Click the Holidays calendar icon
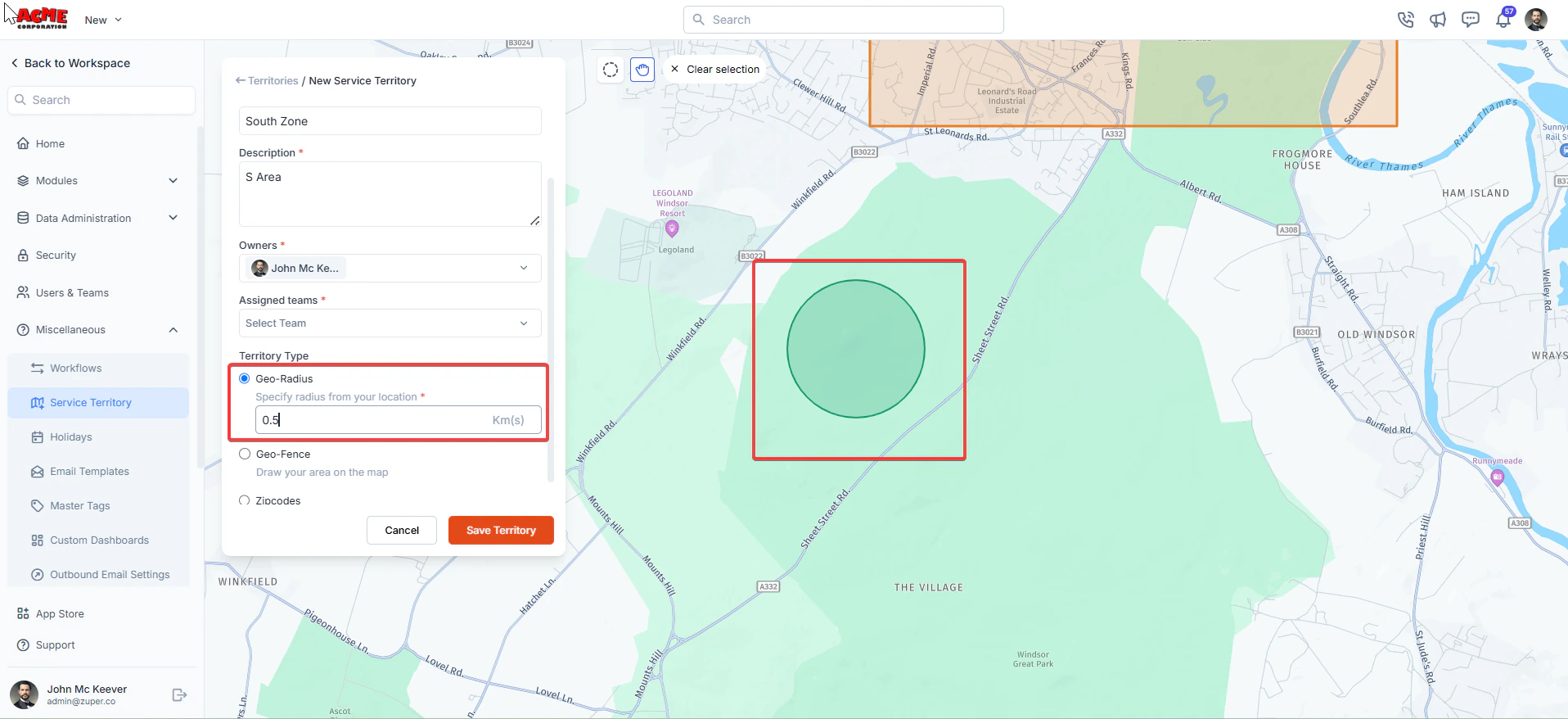Screen dimensions: 1568x719 coord(38,437)
